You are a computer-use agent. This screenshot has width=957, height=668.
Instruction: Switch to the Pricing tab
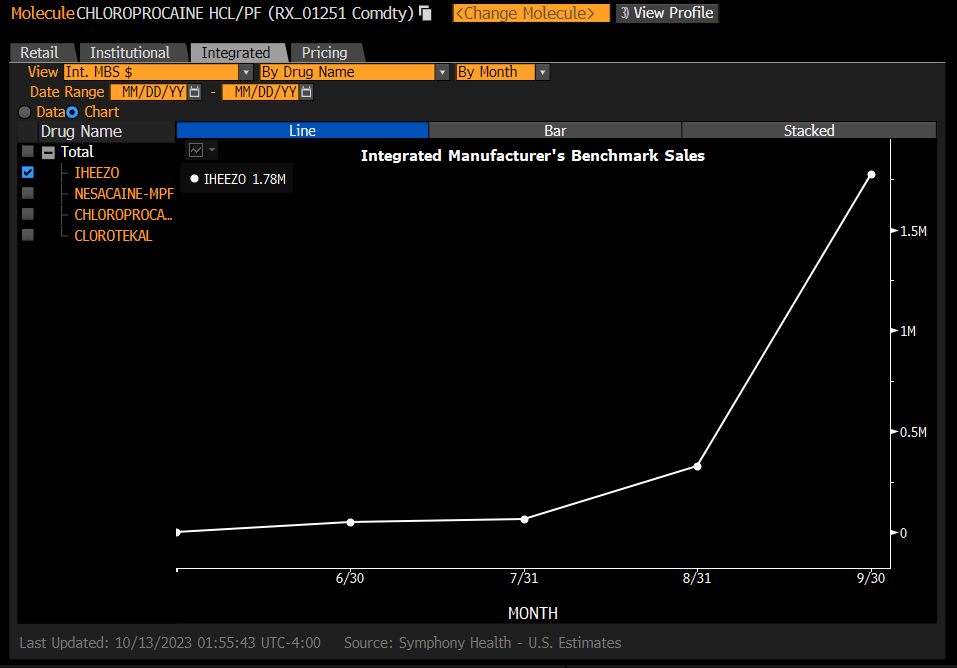(326, 52)
